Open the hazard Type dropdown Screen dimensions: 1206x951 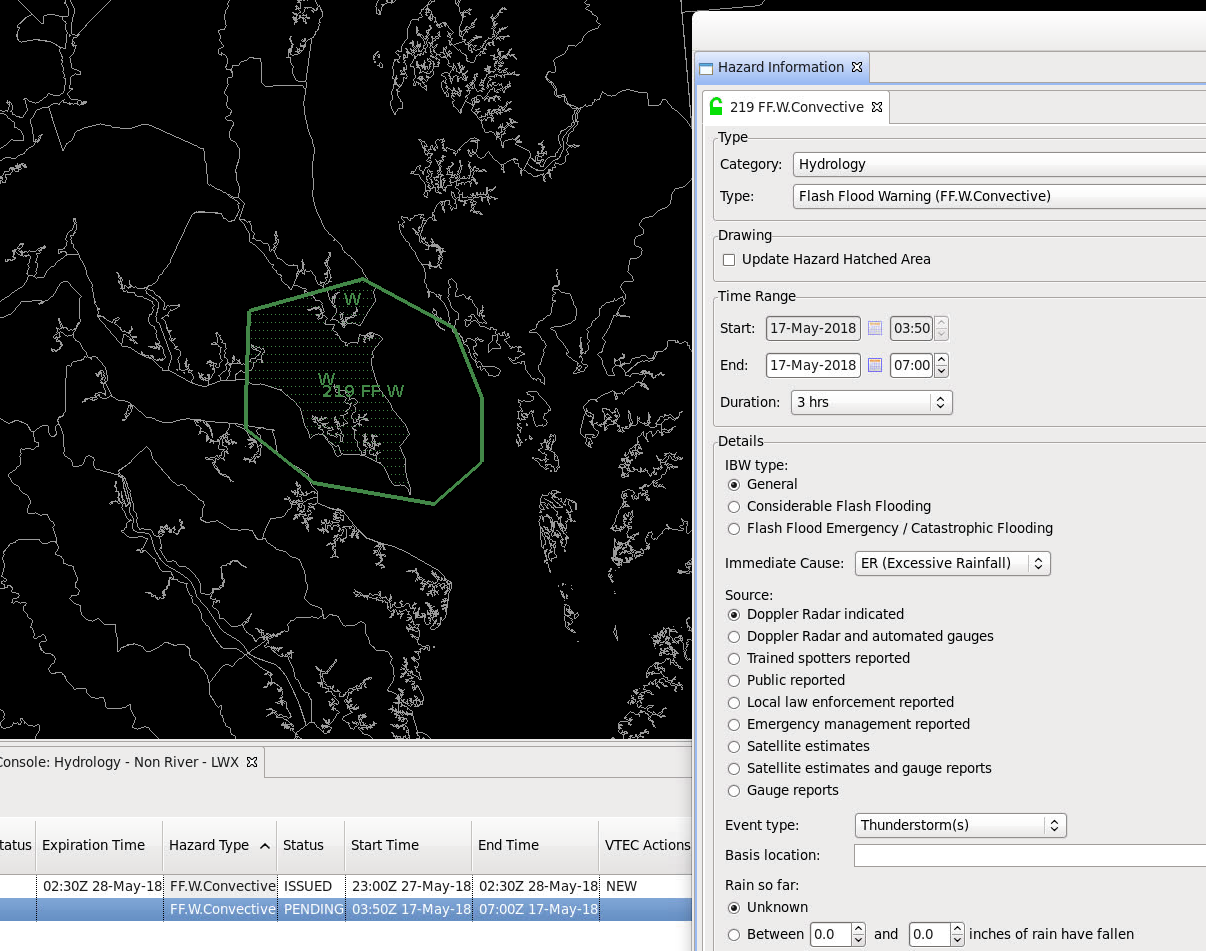tap(999, 196)
